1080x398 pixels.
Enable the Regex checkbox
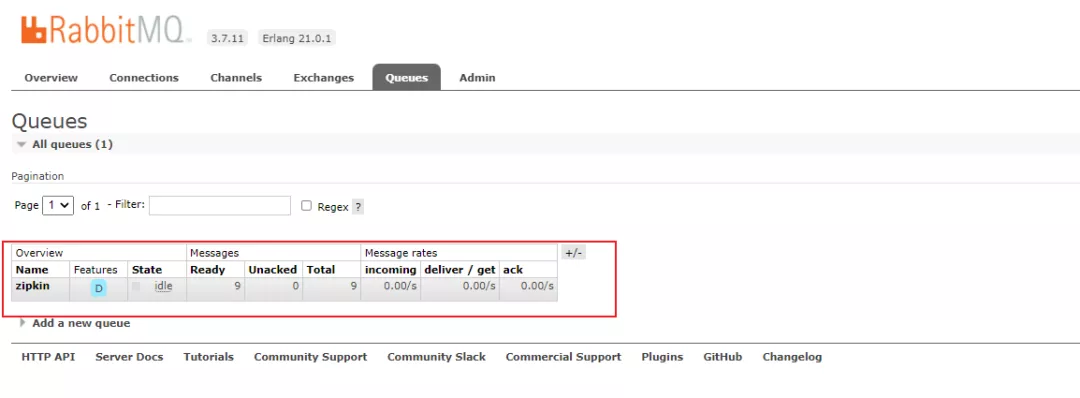pyautogui.click(x=307, y=206)
